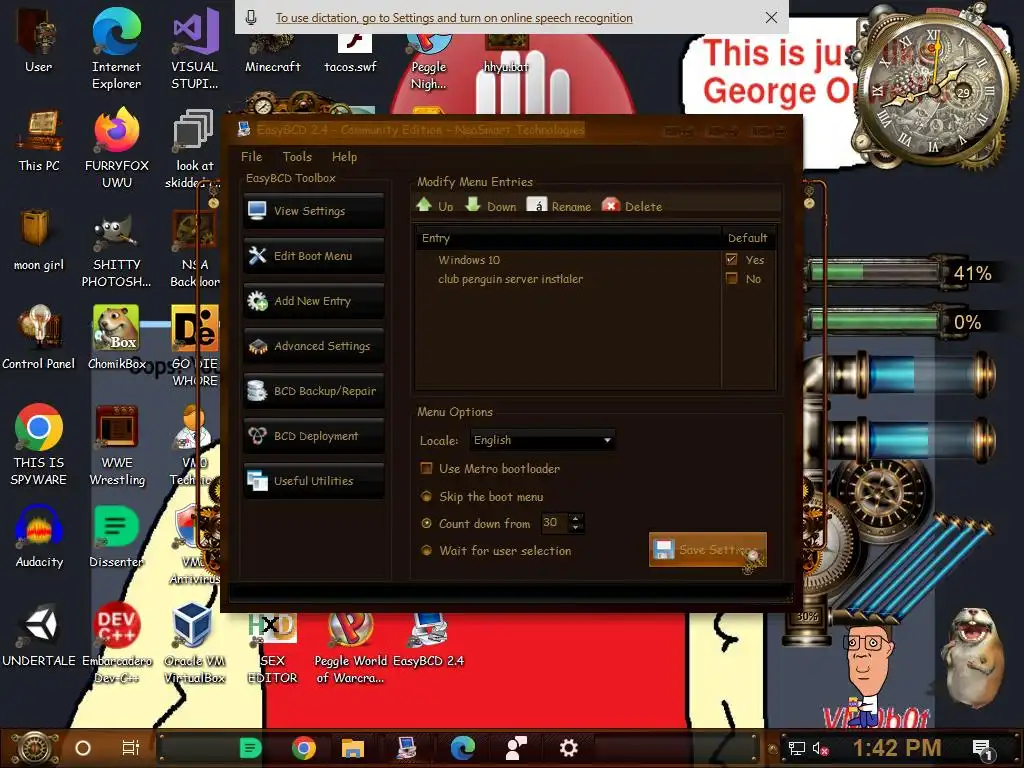Viewport: 1024px width, 768px height.
Task: Click the Entry column header
Action: [x=568, y=238]
